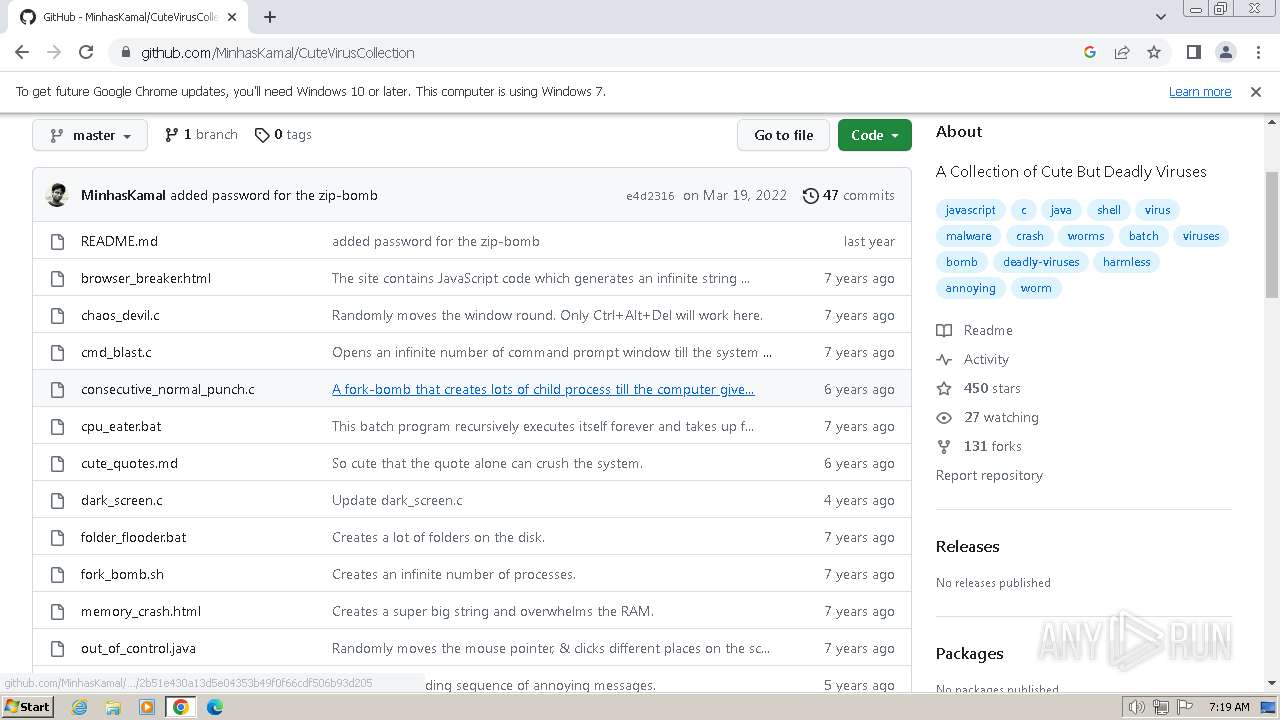This screenshot has width=1280, height=720.
Task: Click the branch icon beside 1 branch
Action: tap(172, 134)
